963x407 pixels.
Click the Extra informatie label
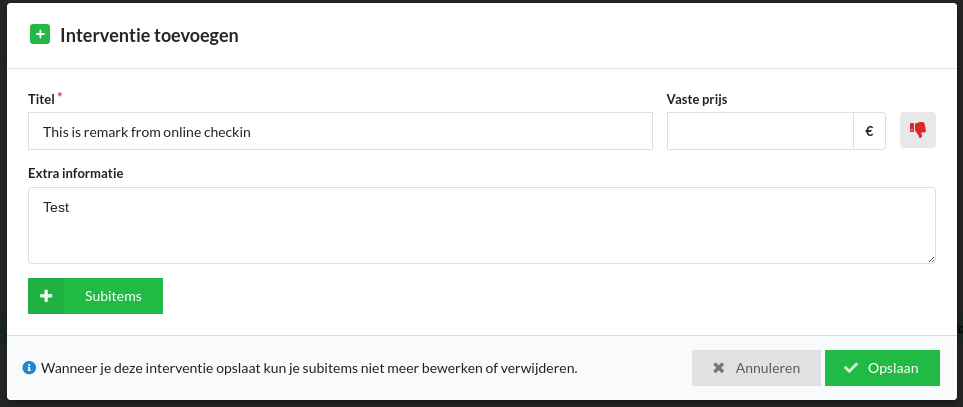pyautogui.click(x=76, y=173)
